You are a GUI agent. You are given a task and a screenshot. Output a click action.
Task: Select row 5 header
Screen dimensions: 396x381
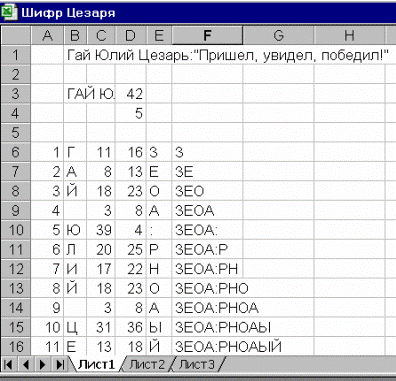pyautogui.click(x=16, y=133)
